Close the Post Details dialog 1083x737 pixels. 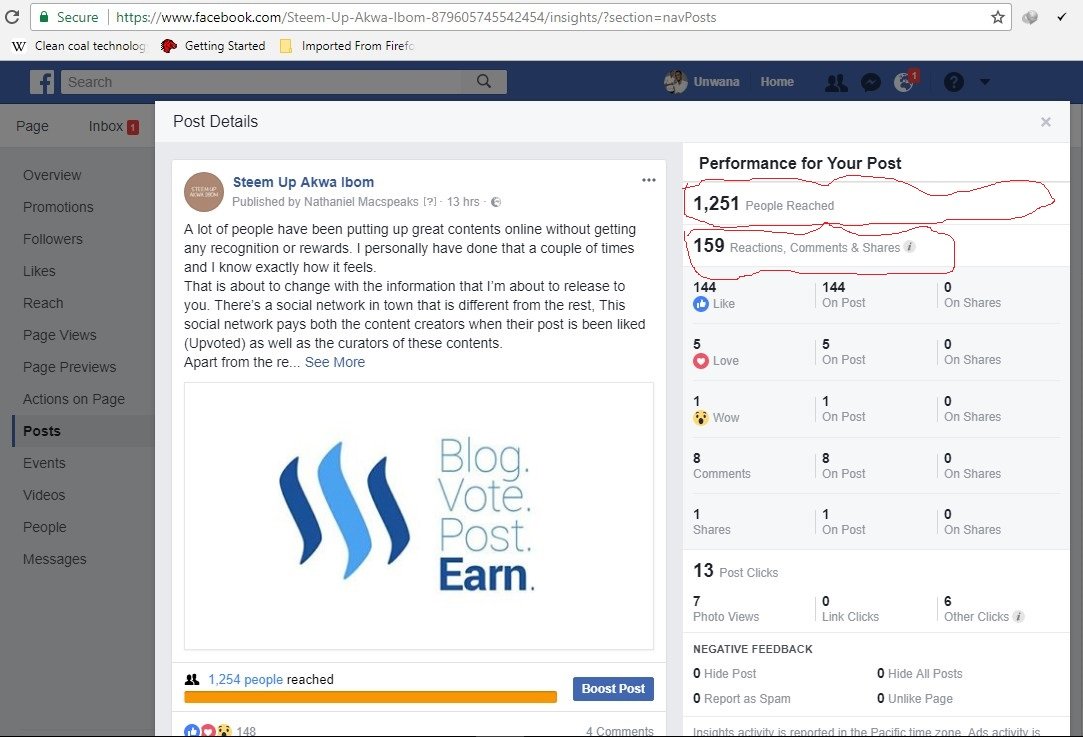point(1046,122)
